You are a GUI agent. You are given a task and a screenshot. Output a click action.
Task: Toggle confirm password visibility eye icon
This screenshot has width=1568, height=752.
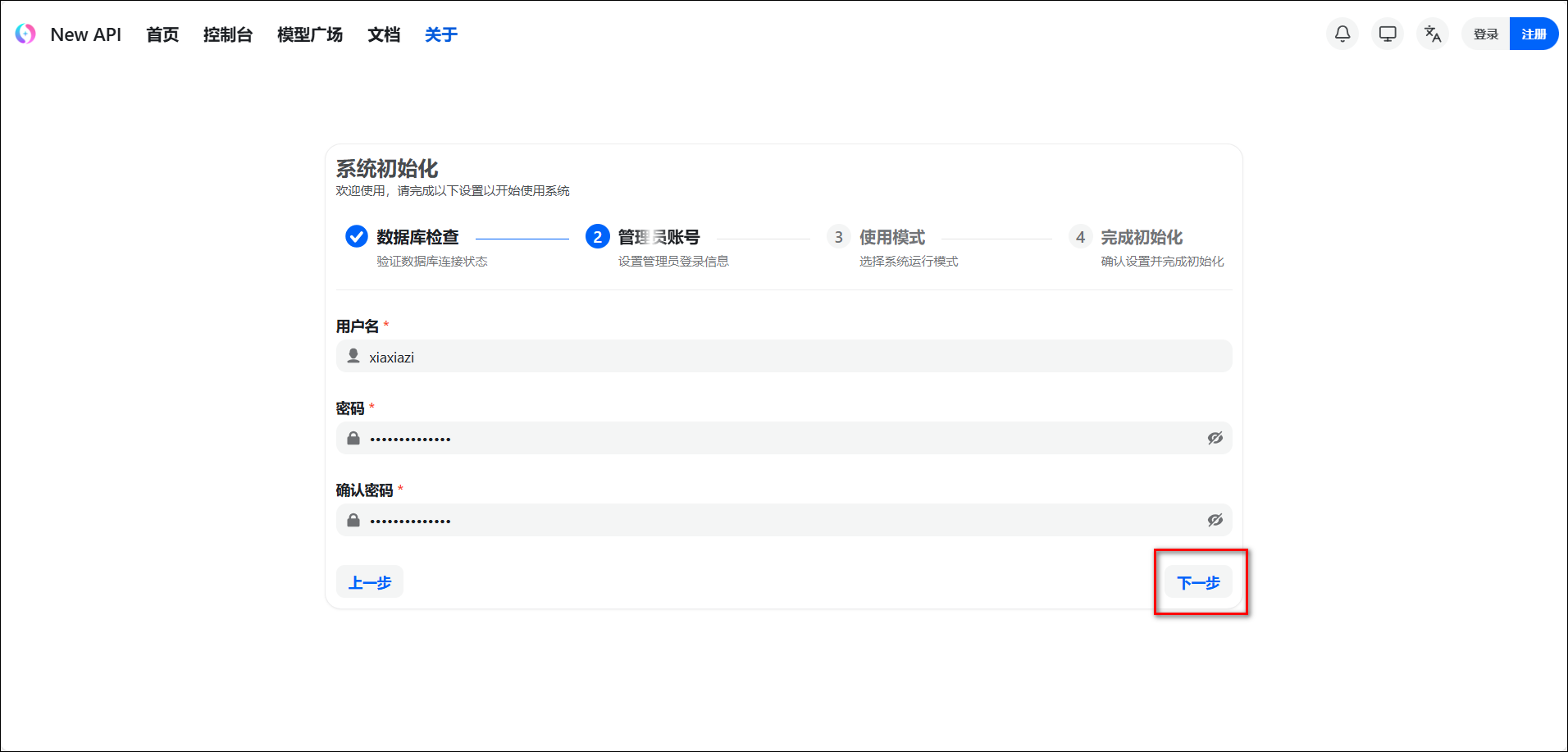point(1215,520)
